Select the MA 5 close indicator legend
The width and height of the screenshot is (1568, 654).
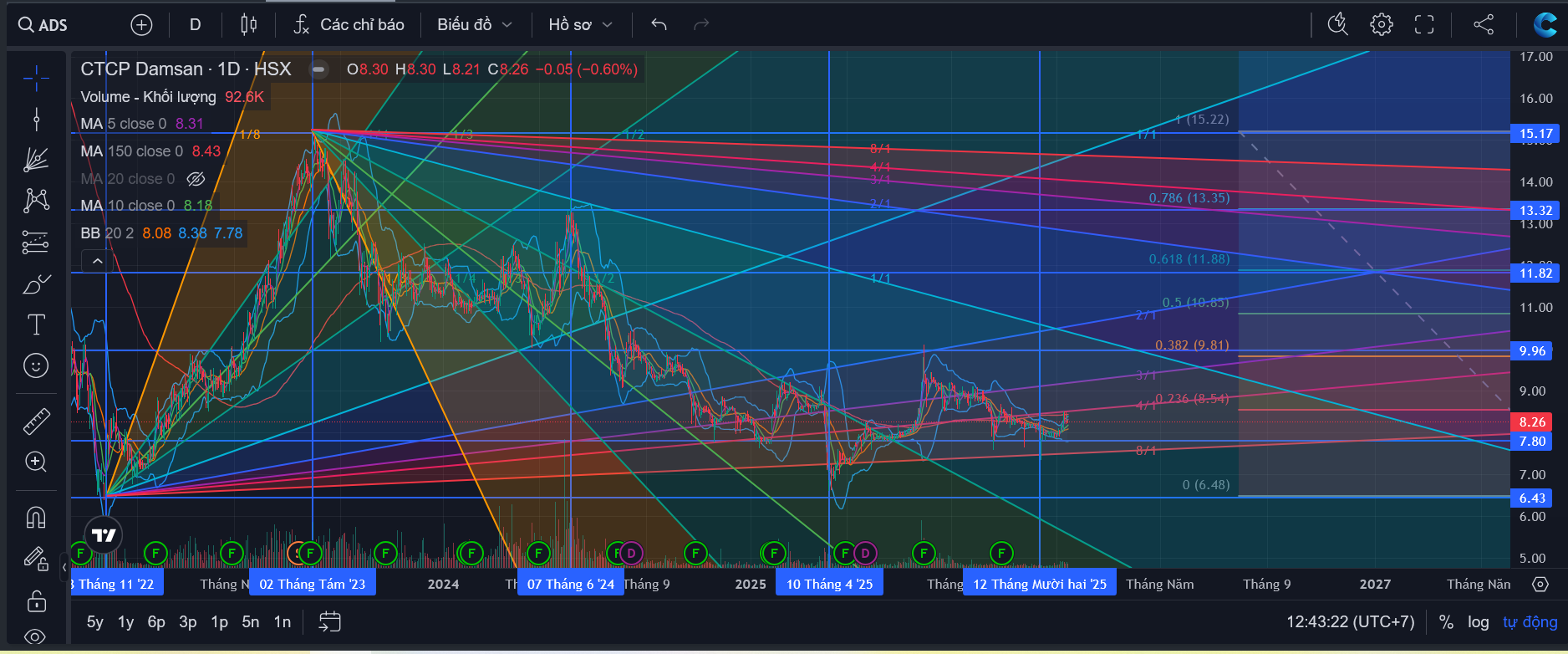(x=124, y=124)
